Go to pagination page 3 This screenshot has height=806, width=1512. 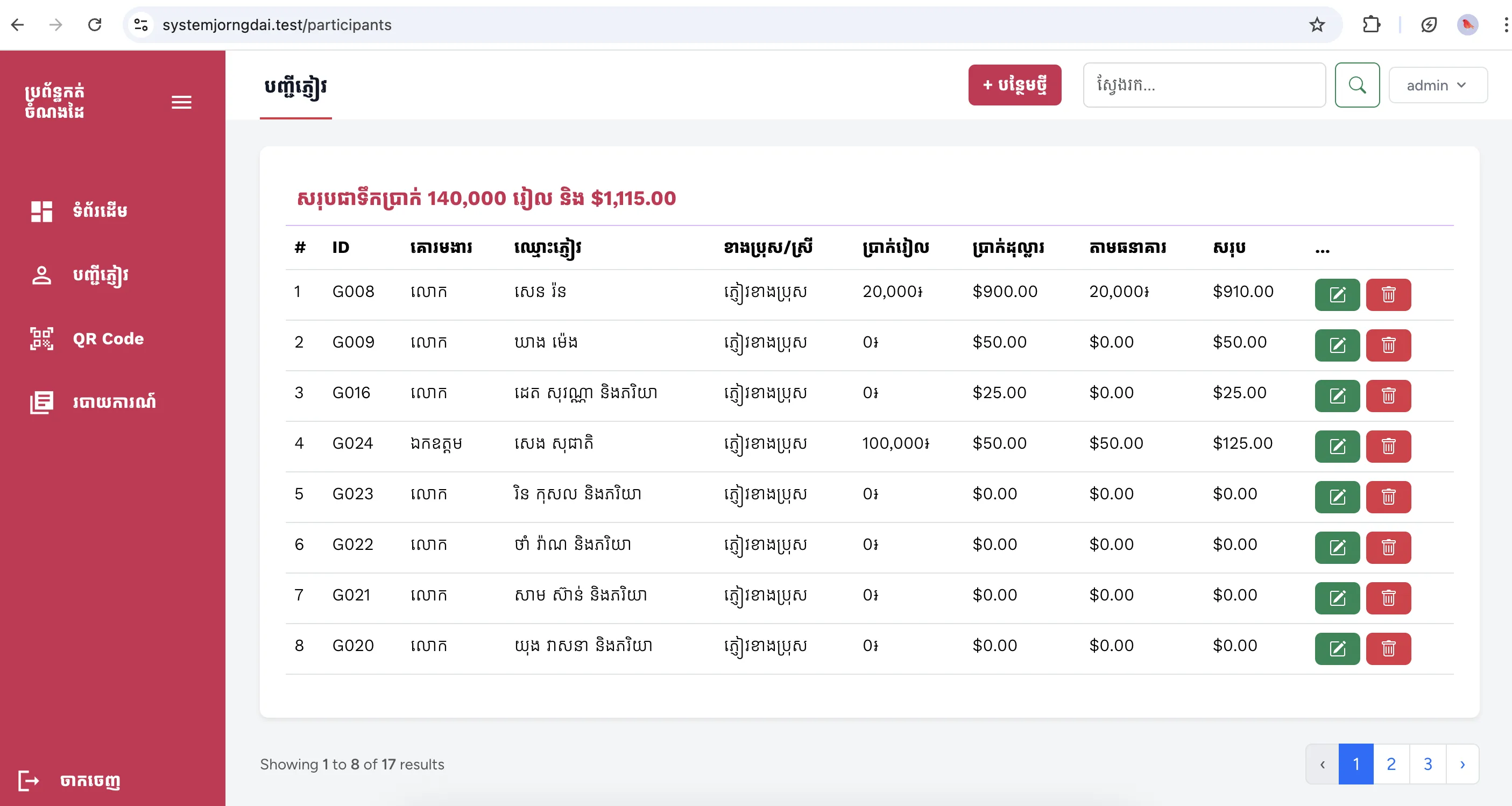(1427, 763)
